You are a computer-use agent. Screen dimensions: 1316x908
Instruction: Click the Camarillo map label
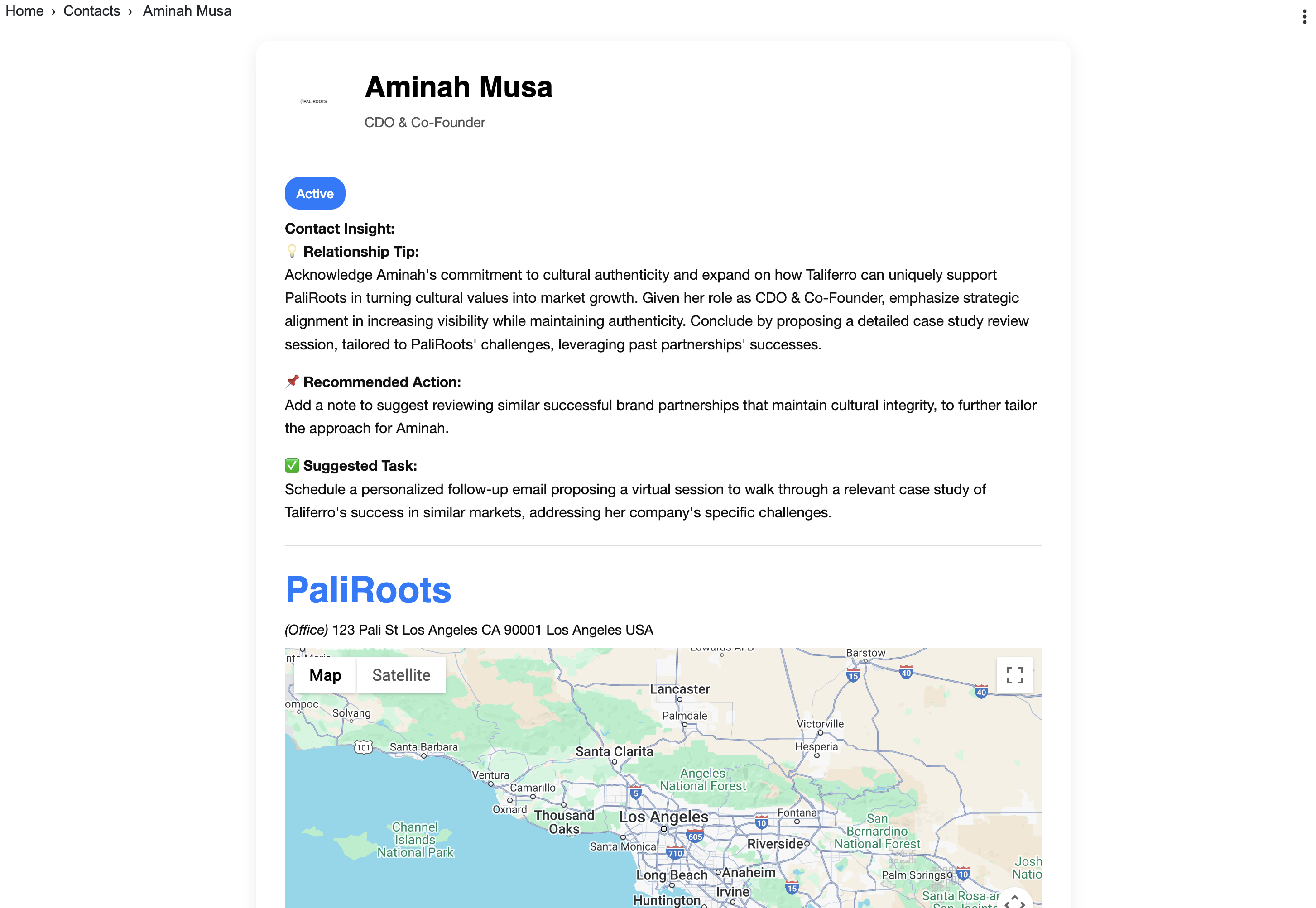point(532,788)
